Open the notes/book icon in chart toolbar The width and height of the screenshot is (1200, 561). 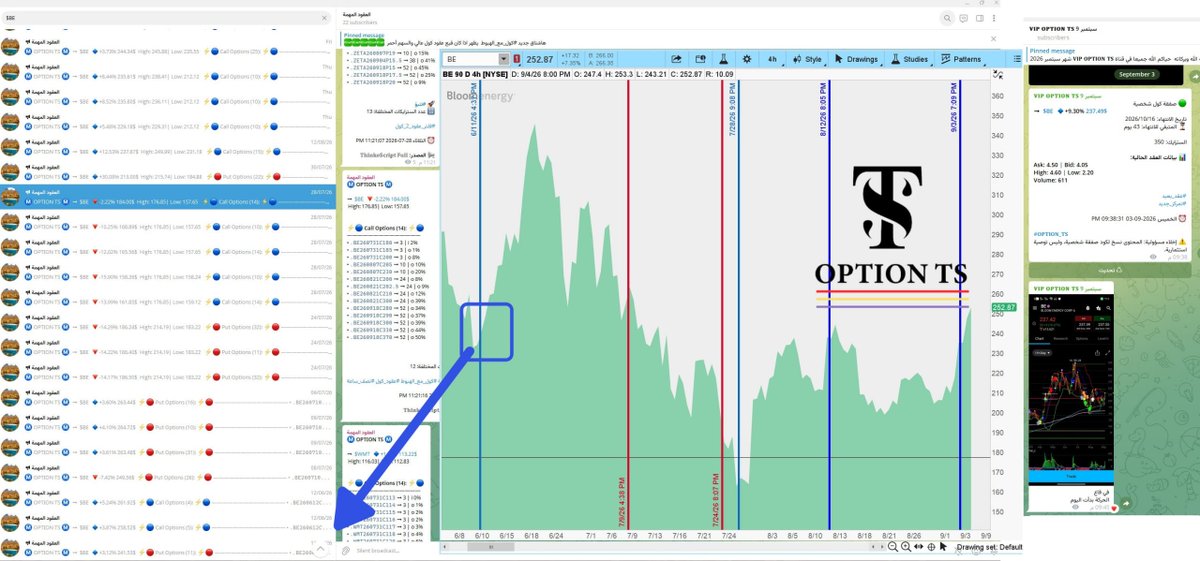[x=701, y=59]
